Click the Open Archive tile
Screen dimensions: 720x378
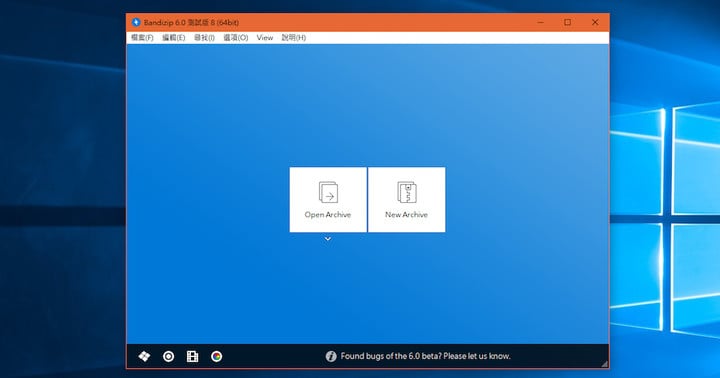tap(328, 200)
